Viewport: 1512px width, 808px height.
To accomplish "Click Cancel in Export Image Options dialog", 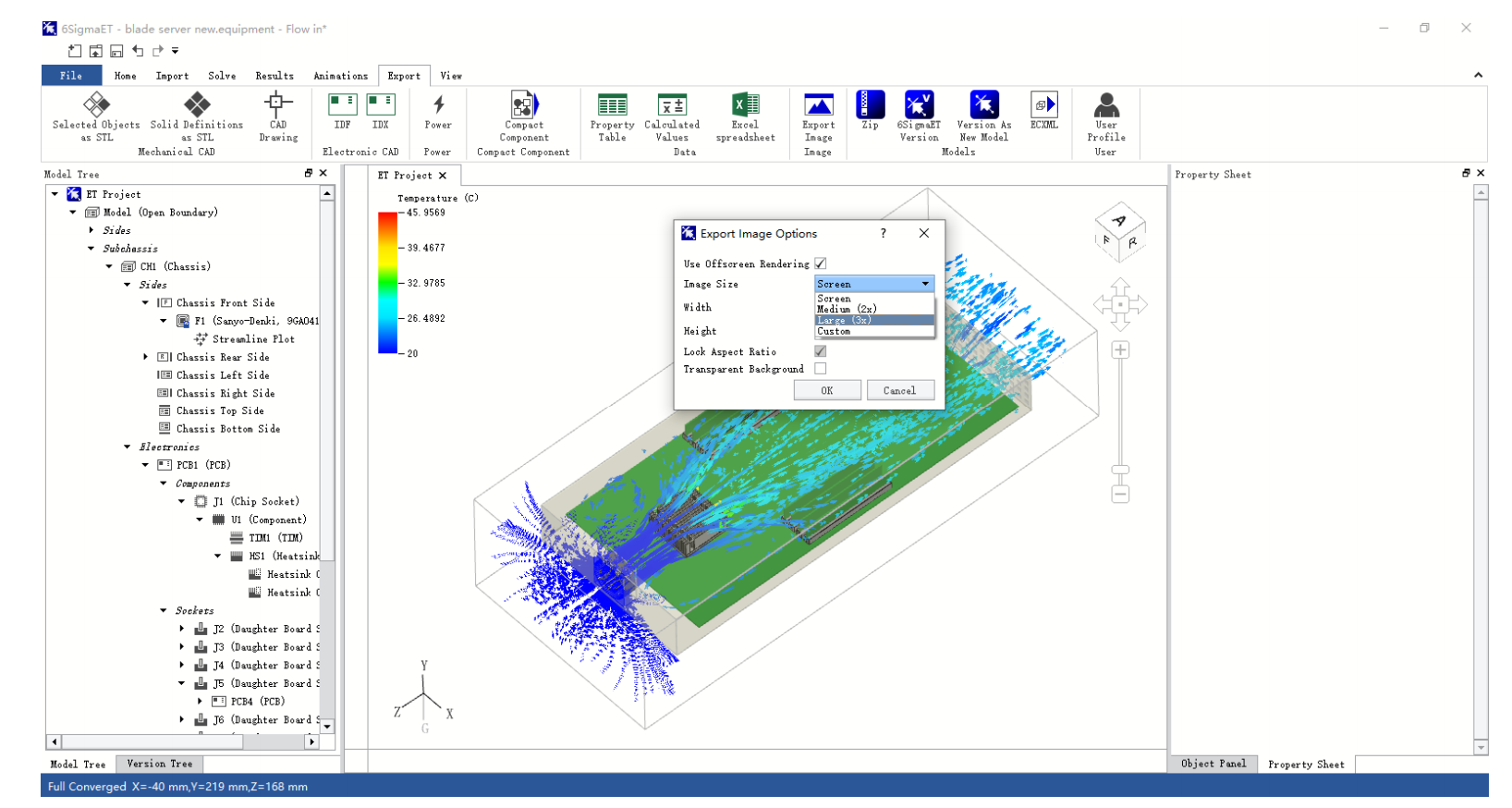I will click(x=899, y=390).
